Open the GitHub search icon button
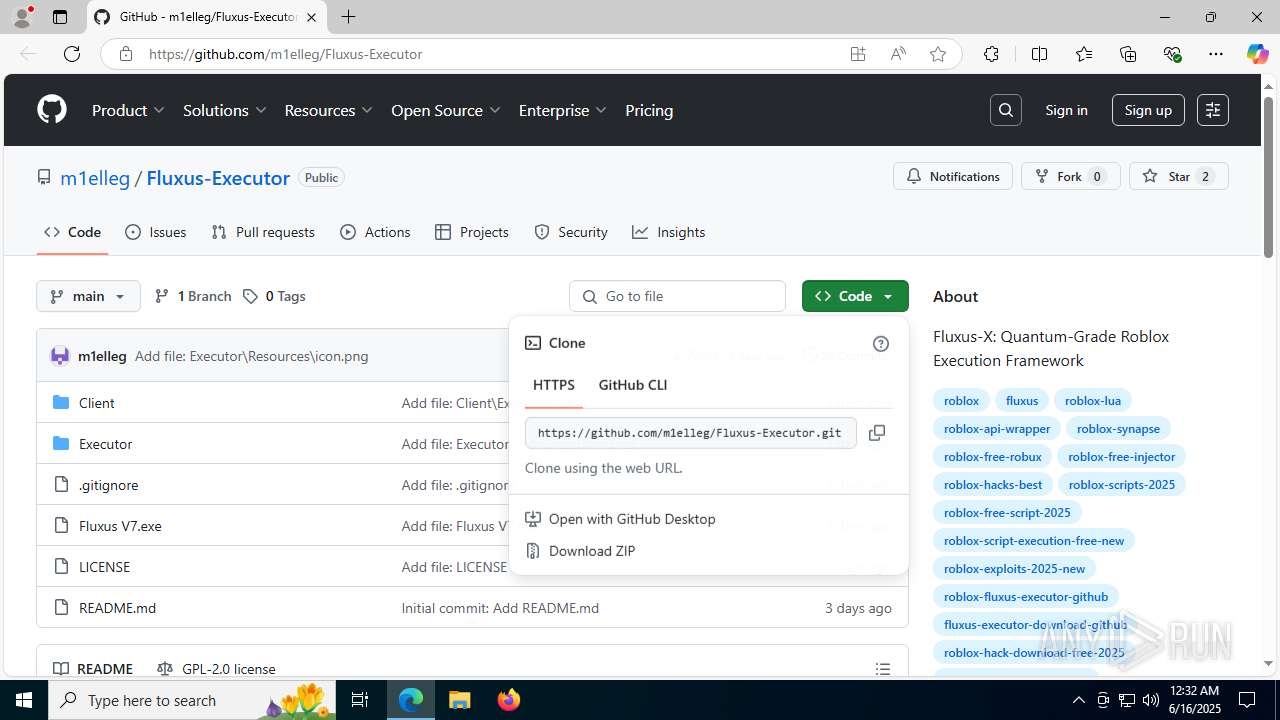 tap(1006, 110)
